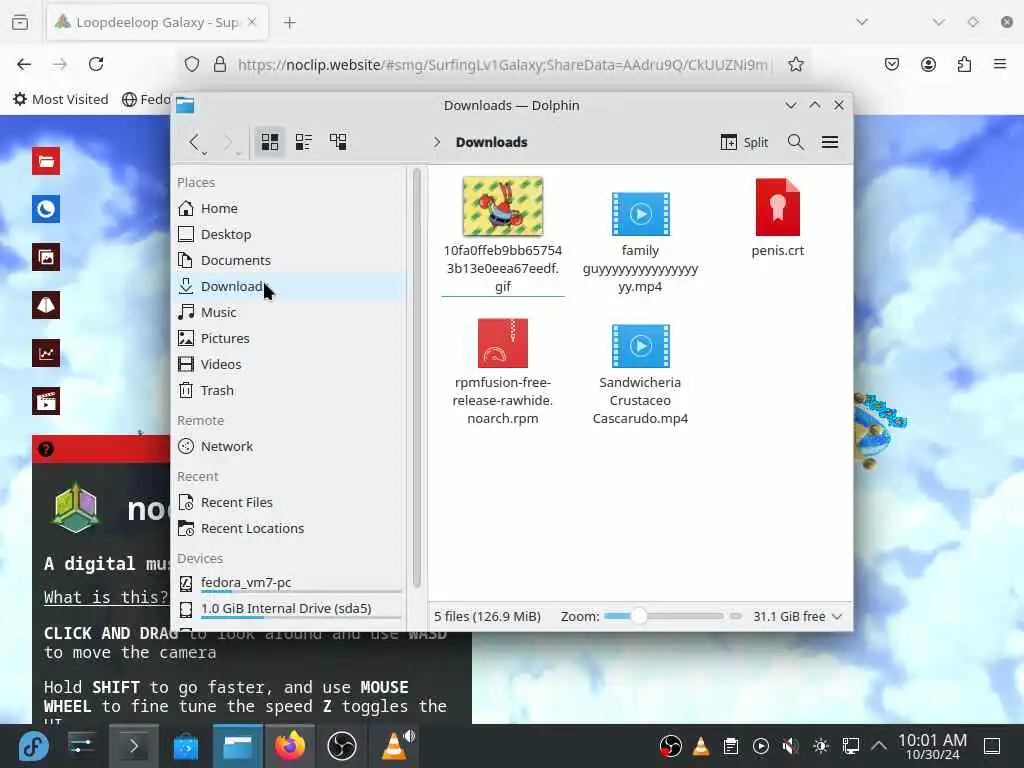1024x768 pixels.
Task: Show hidden system tray icons
Action: 879,746
